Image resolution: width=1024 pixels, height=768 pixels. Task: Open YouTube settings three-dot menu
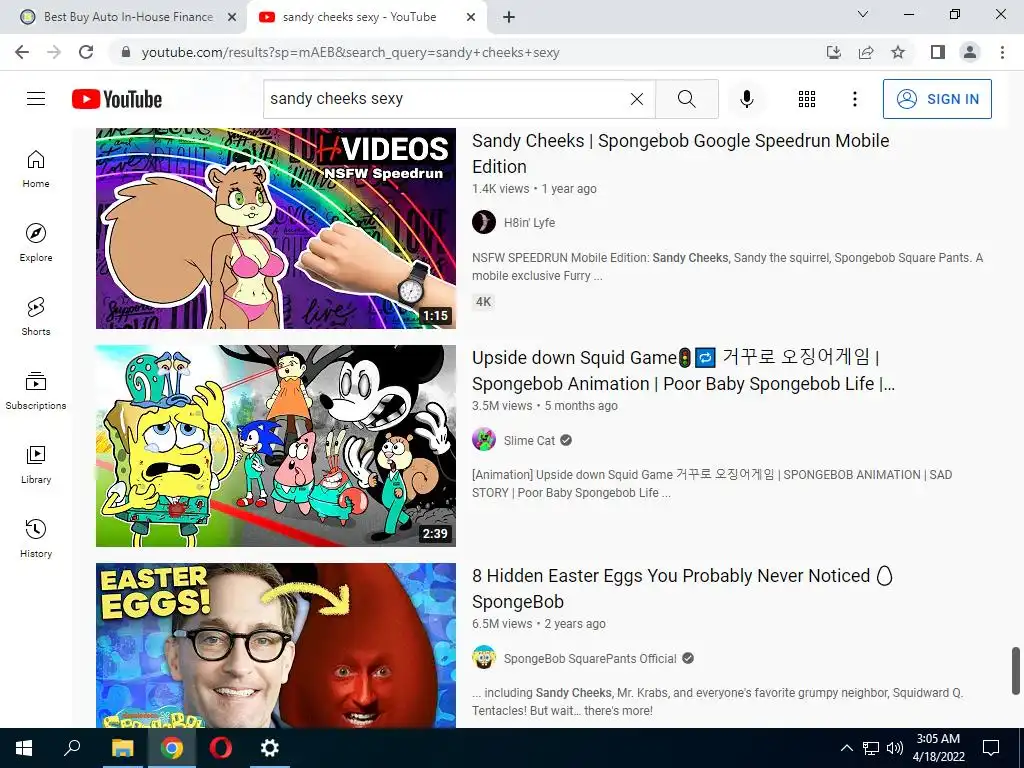(x=854, y=99)
